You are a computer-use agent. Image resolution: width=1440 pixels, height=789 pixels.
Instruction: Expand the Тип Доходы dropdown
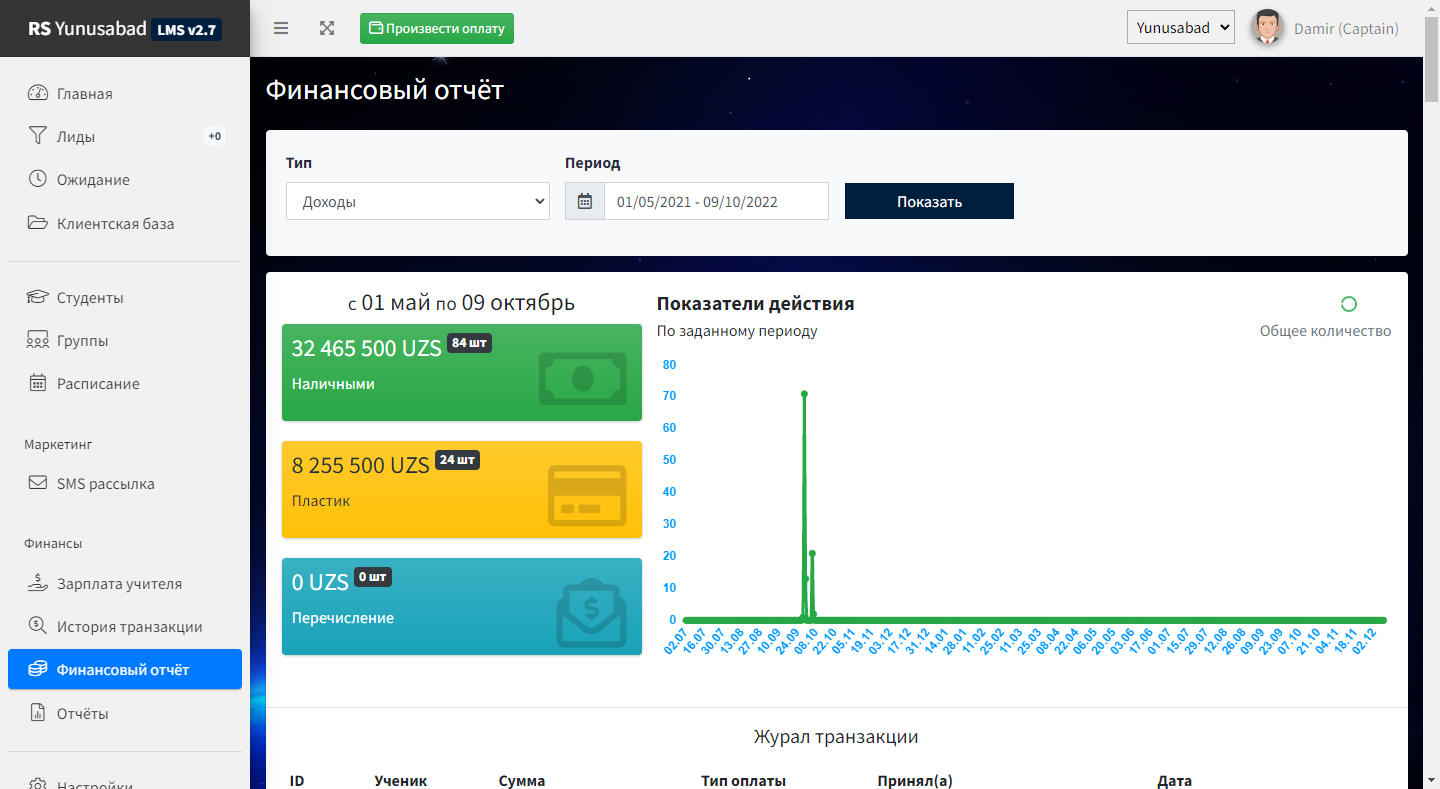(417, 201)
